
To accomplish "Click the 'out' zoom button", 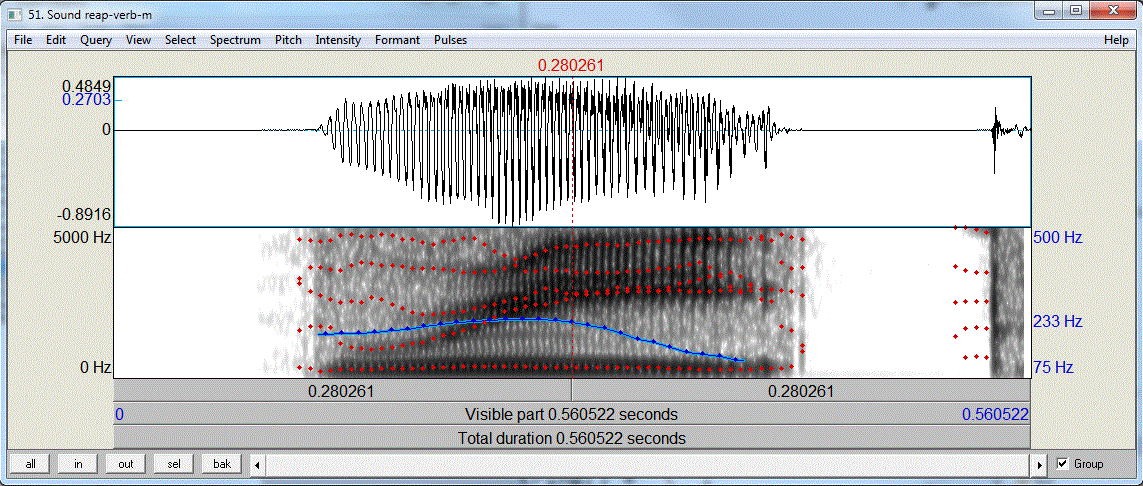I will click(125, 463).
